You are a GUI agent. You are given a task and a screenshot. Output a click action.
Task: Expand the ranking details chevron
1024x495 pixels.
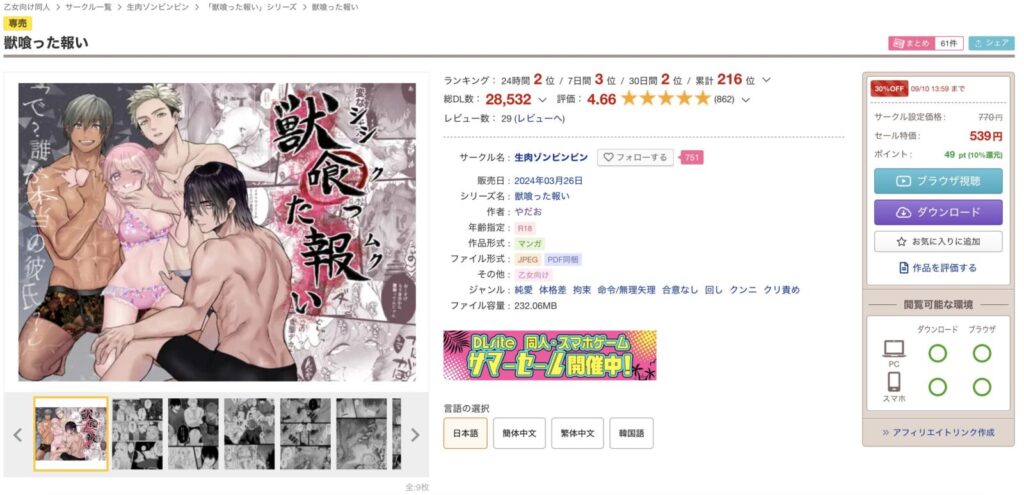[767, 80]
